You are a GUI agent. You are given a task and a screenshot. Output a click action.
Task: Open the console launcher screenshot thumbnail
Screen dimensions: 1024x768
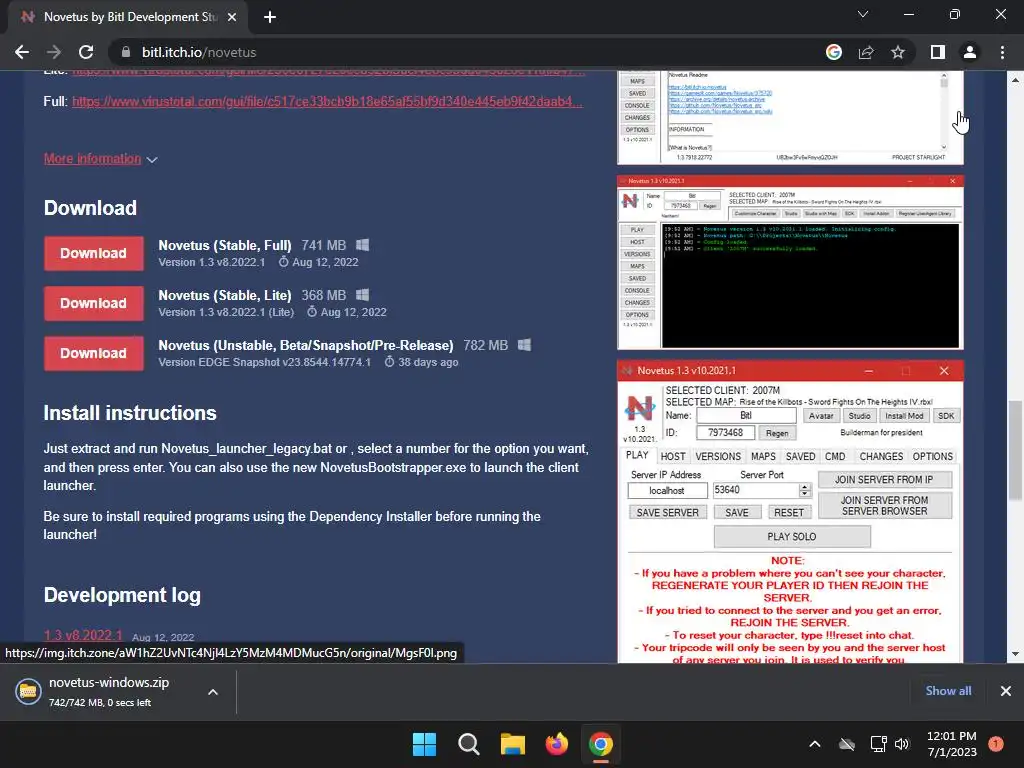click(790, 263)
